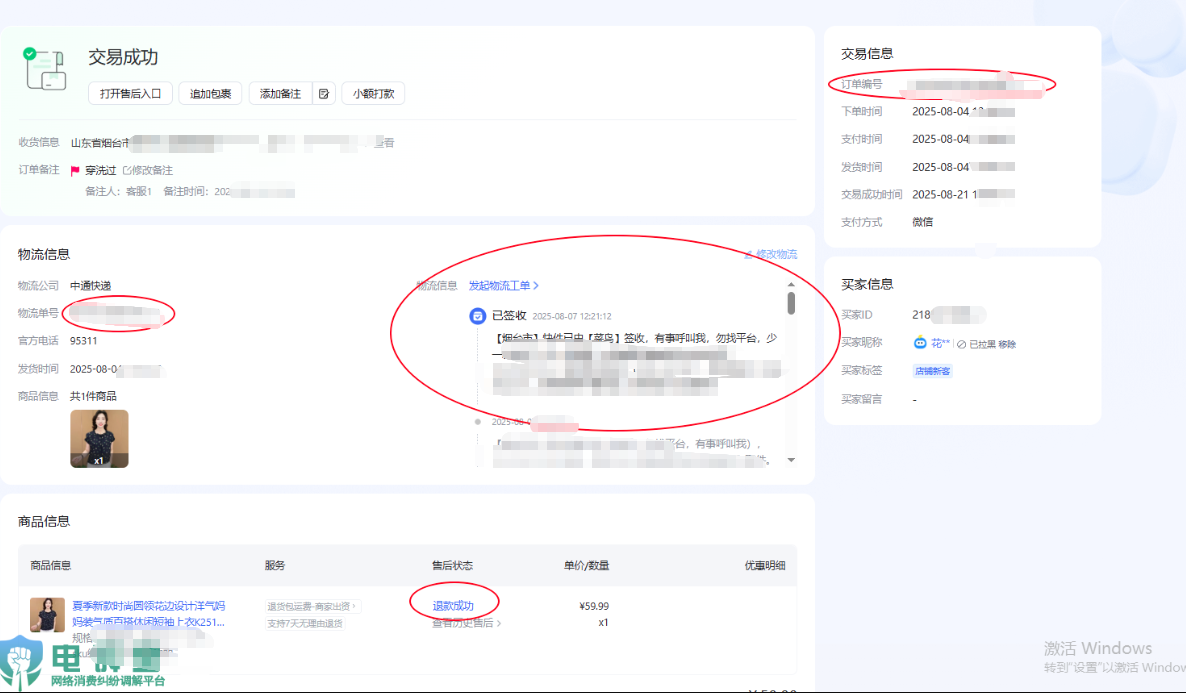Open 查看历史售后 history link

[466, 623]
